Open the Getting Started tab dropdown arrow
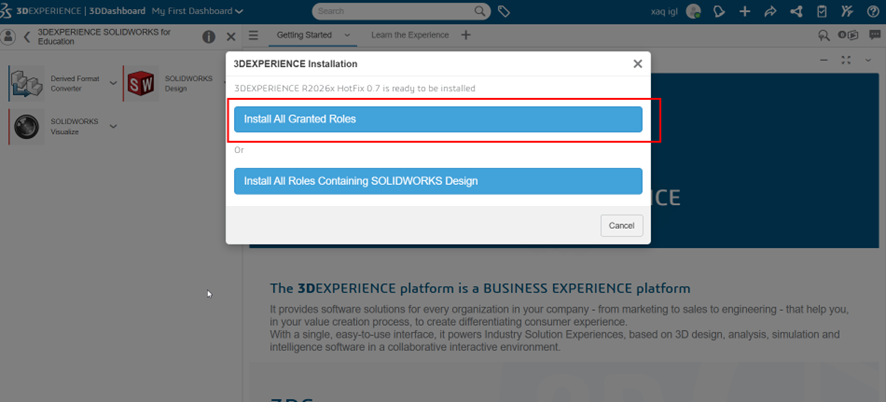Screen dimensions: 886x402 tap(347, 35)
